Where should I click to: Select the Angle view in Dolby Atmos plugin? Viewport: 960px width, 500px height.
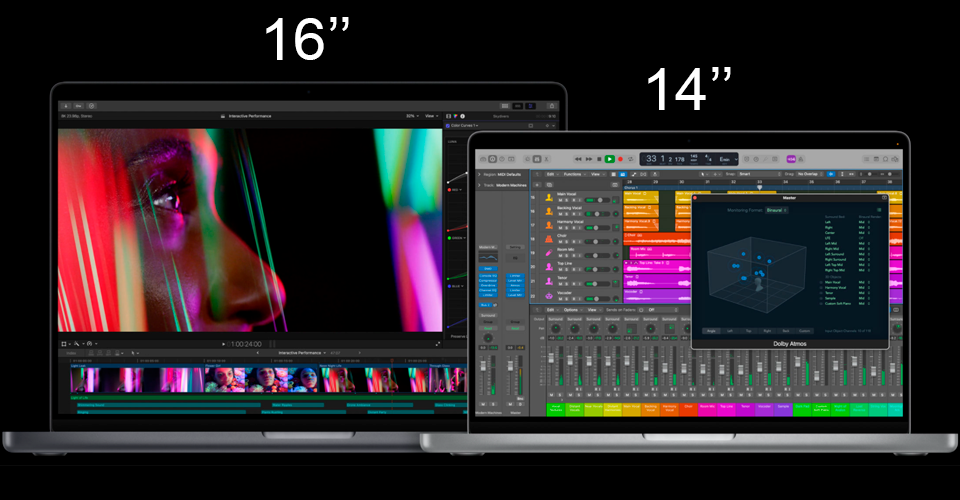pyautogui.click(x=711, y=330)
